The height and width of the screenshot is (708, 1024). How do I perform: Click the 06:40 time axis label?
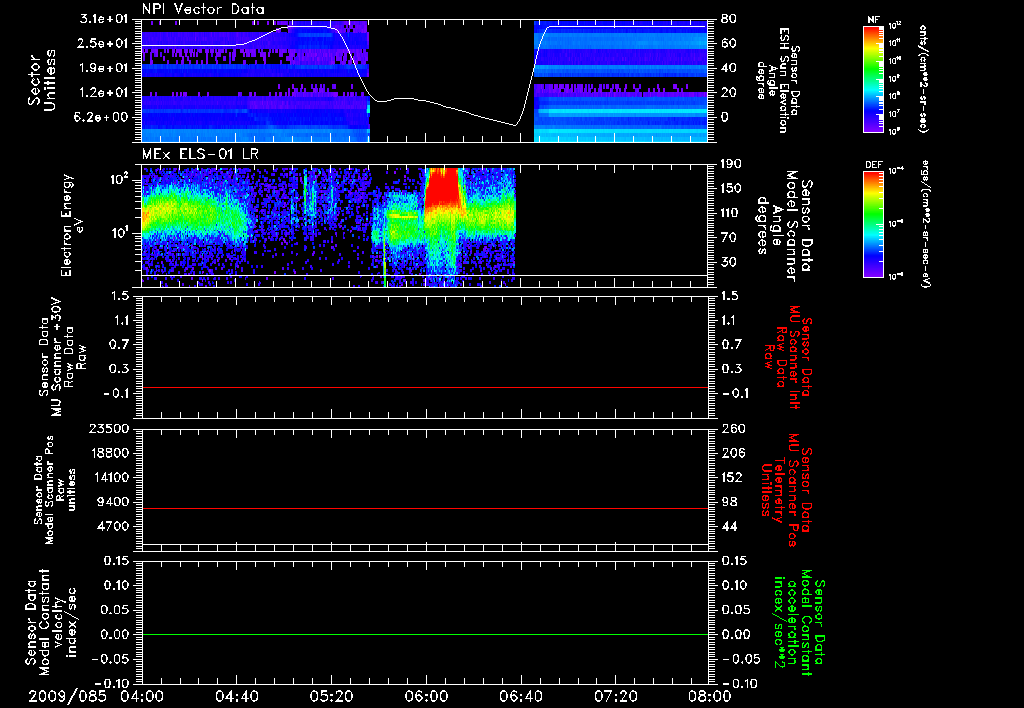(x=520, y=696)
